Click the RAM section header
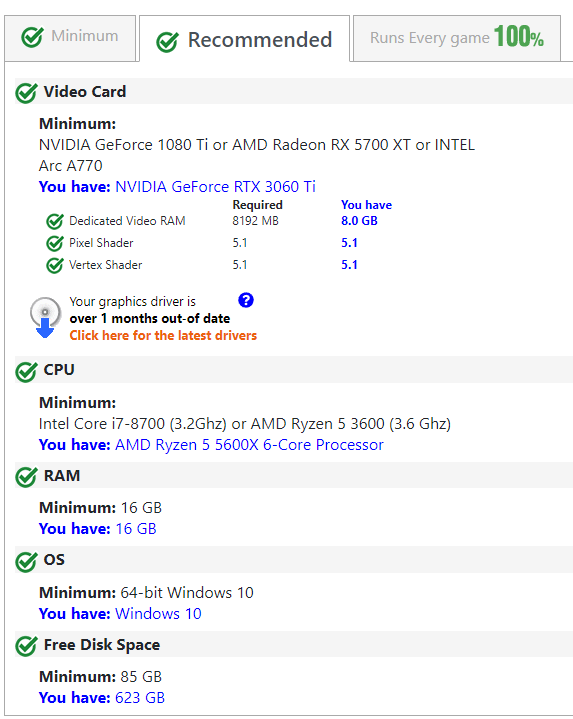The width and height of the screenshot is (573, 719). point(294,475)
